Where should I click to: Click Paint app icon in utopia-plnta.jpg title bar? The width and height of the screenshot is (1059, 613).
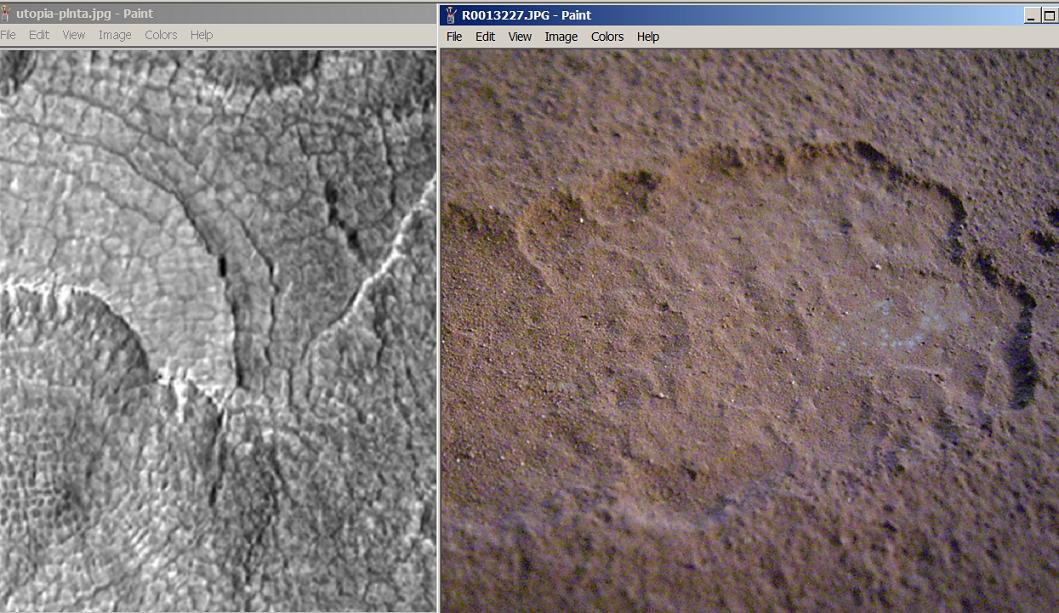[x=5, y=14]
